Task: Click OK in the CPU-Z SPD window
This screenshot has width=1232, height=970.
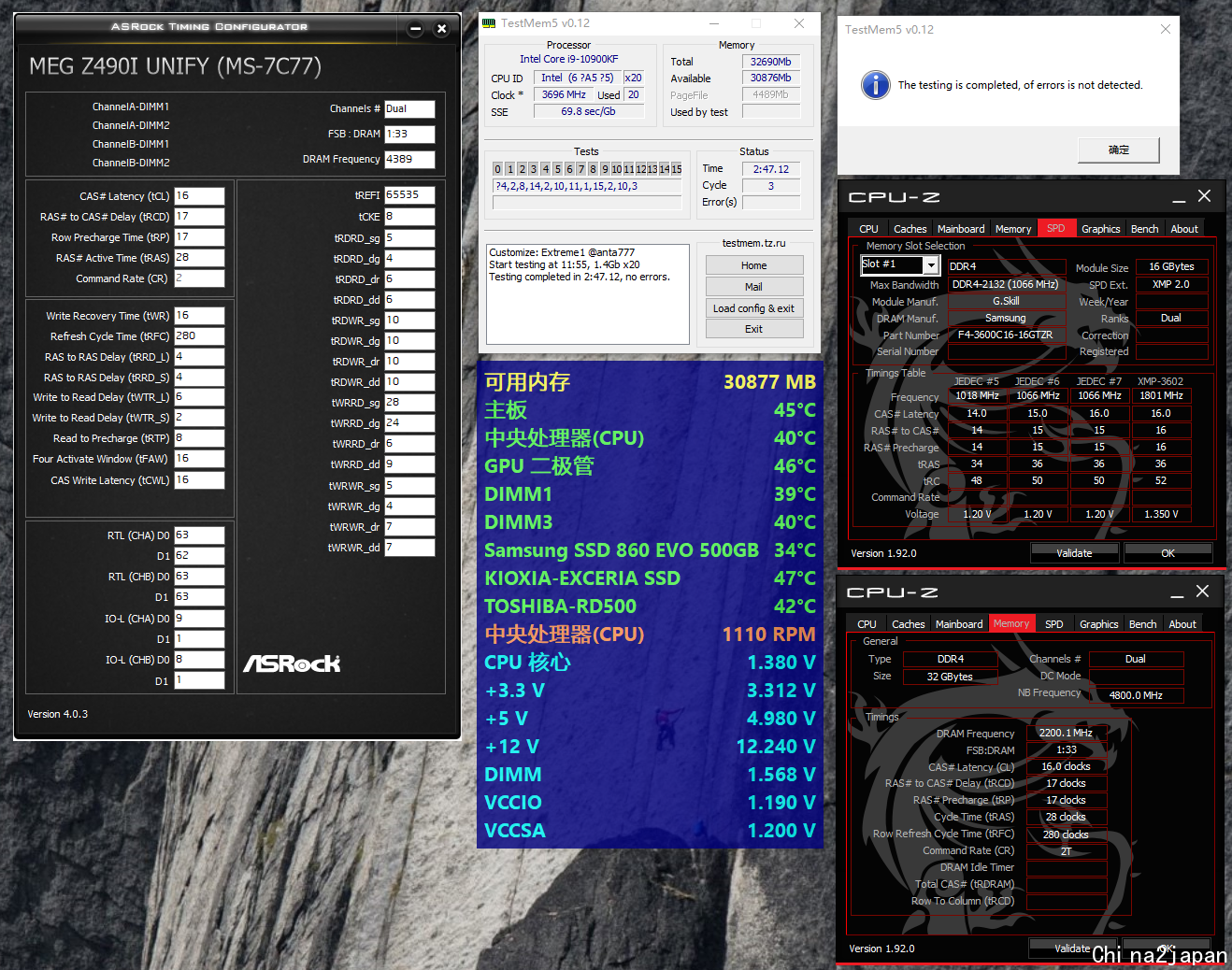Action: [1168, 553]
